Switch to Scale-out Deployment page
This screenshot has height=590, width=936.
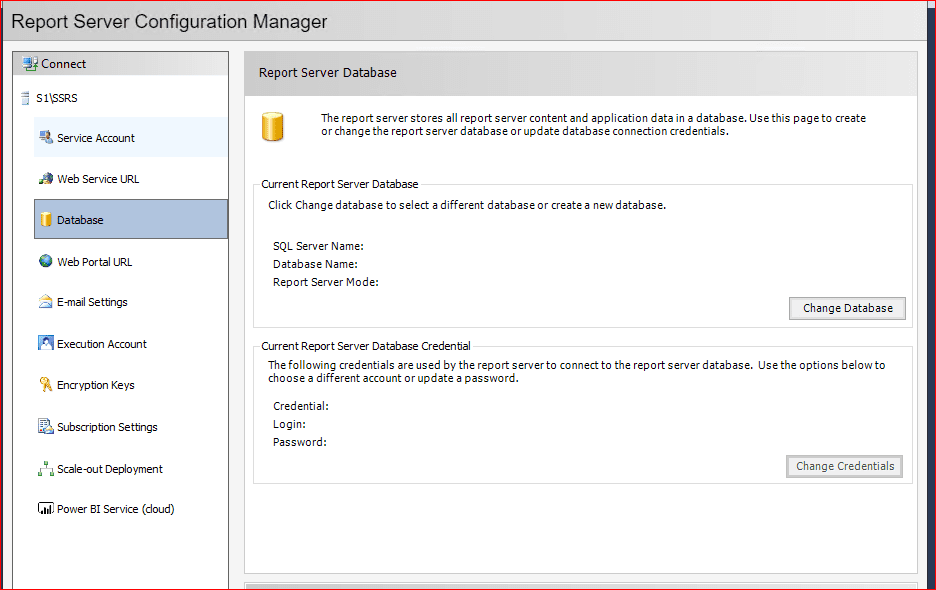click(x=110, y=469)
